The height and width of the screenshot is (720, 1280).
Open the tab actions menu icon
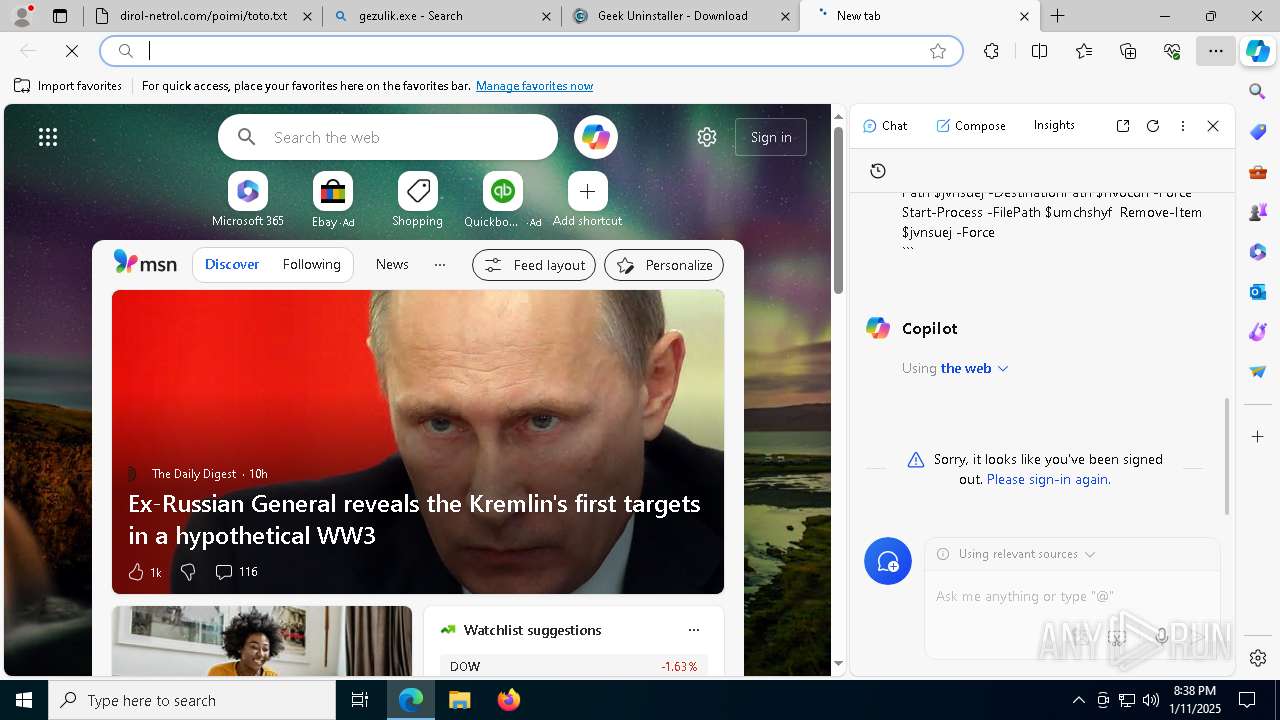(60, 16)
